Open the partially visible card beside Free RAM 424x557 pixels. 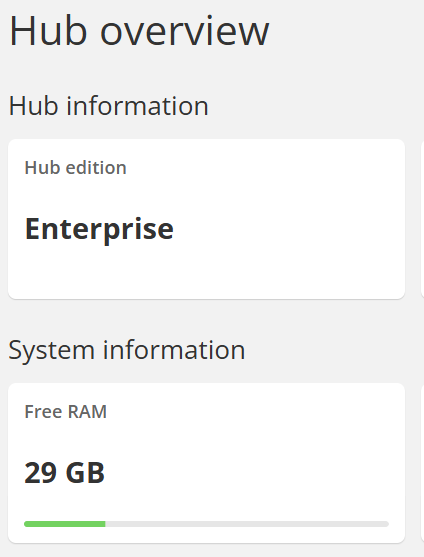[422, 463]
